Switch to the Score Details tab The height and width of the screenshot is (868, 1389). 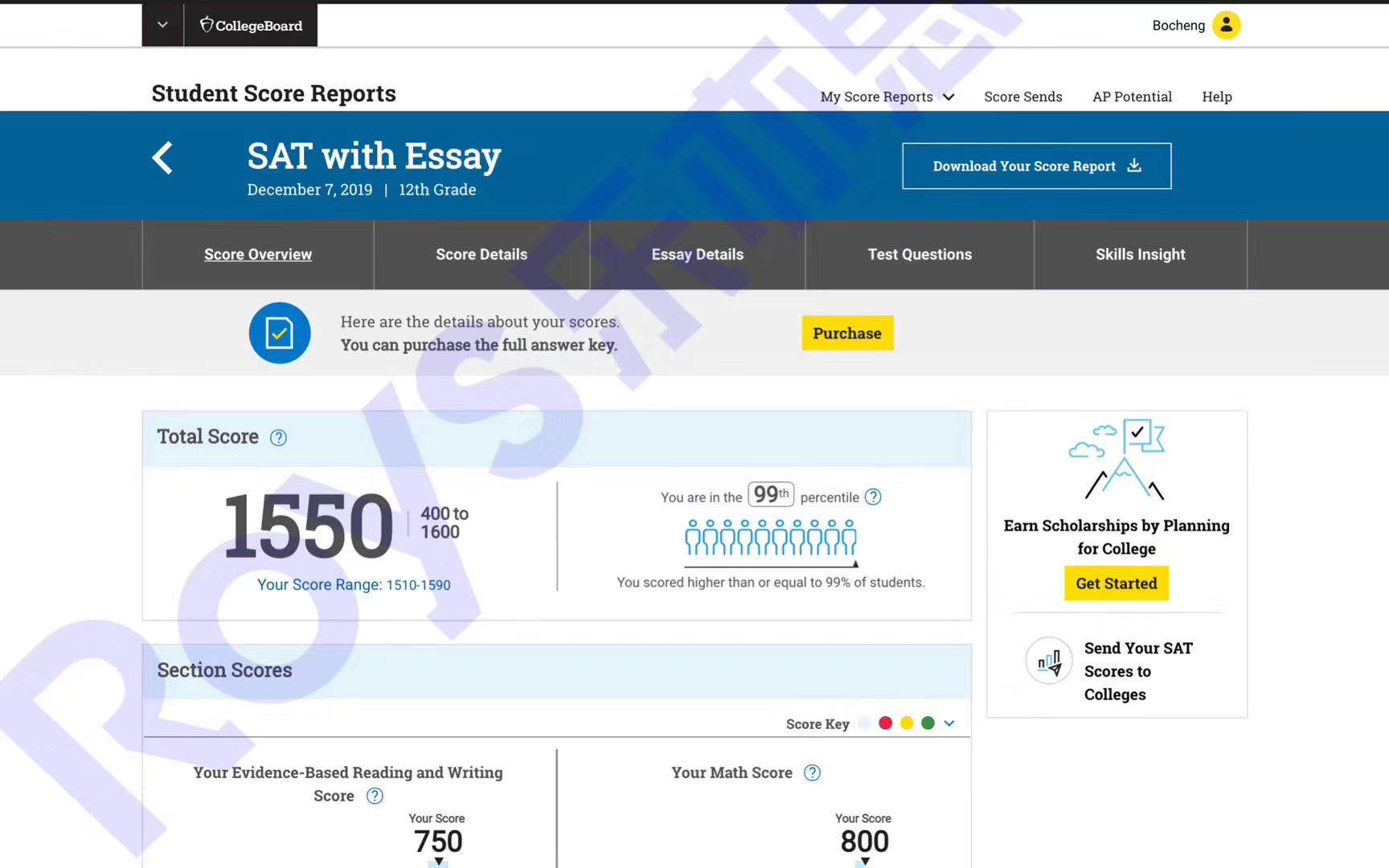(x=481, y=255)
